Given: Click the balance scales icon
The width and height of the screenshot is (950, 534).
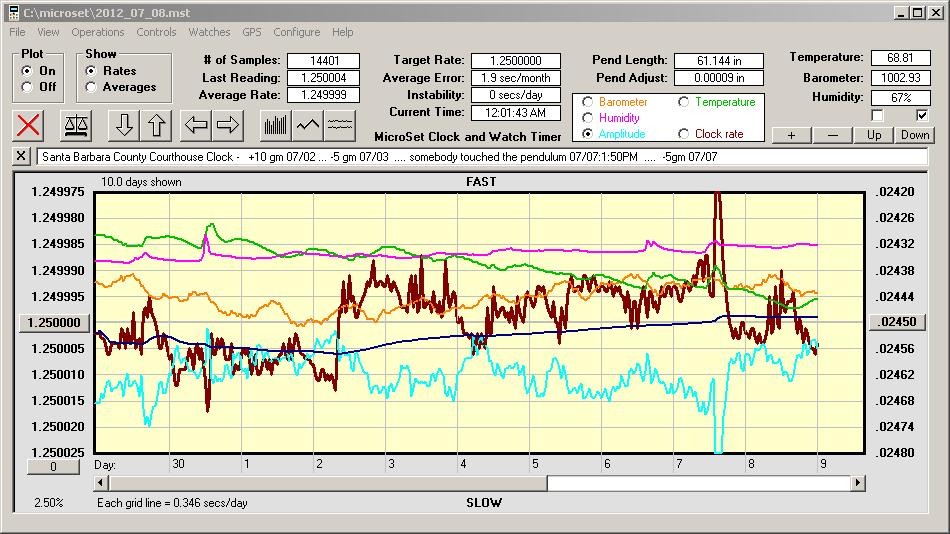Looking at the screenshot, I should point(75,126).
